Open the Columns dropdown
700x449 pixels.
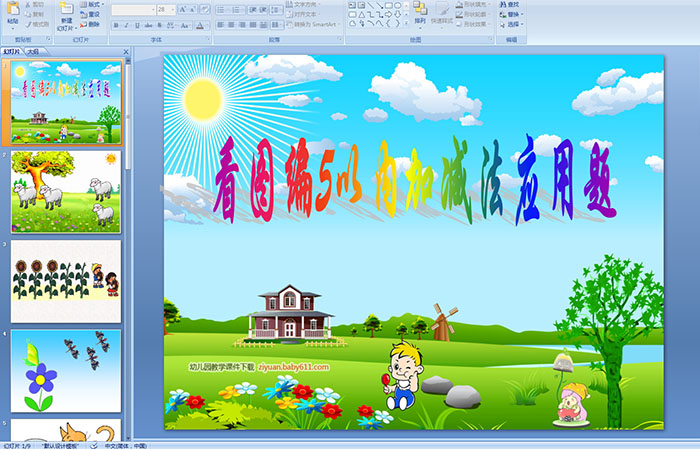click(x=277, y=25)
